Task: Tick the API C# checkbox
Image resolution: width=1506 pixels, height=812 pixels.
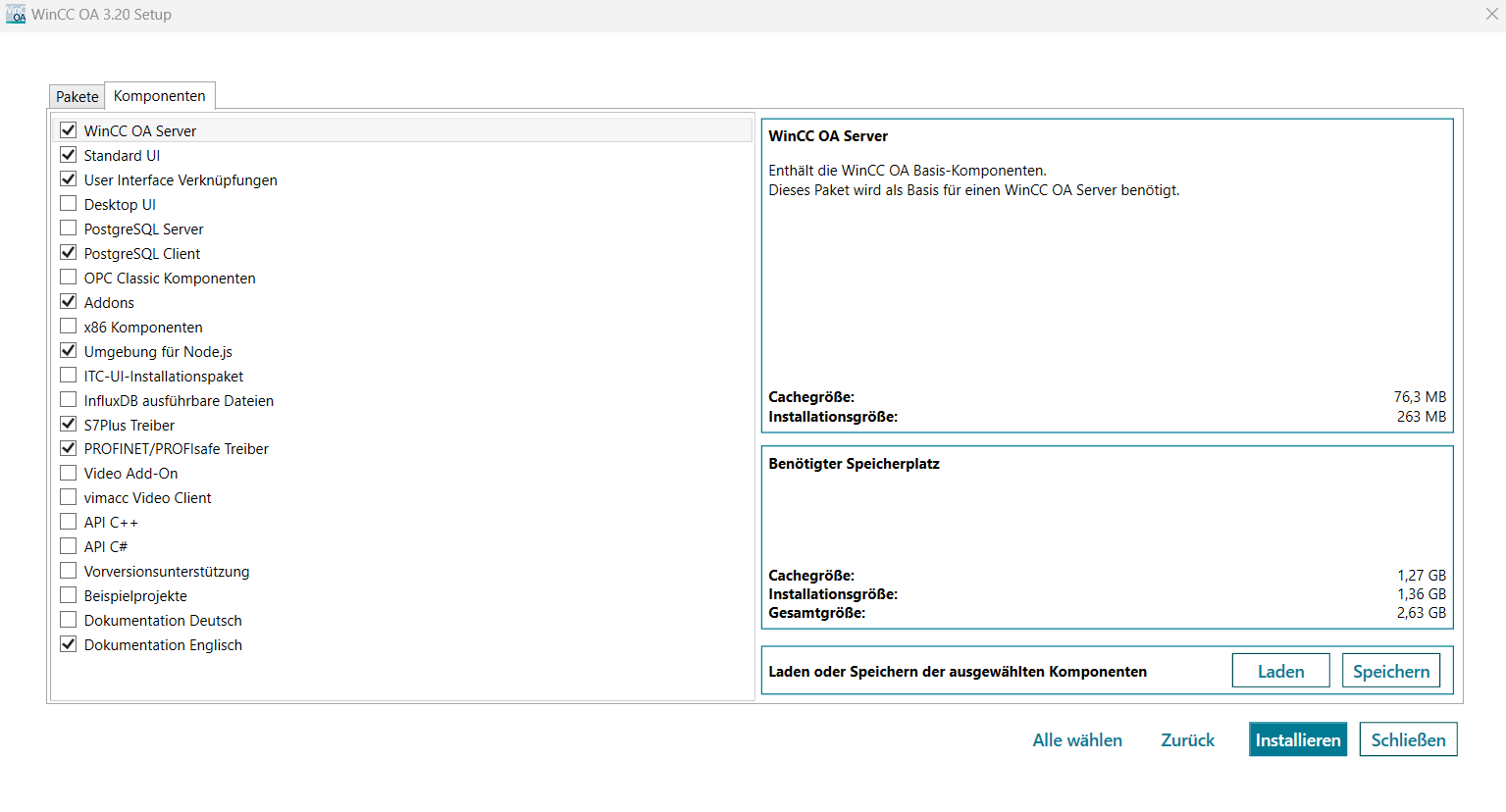Action: [x=69, y=545]
